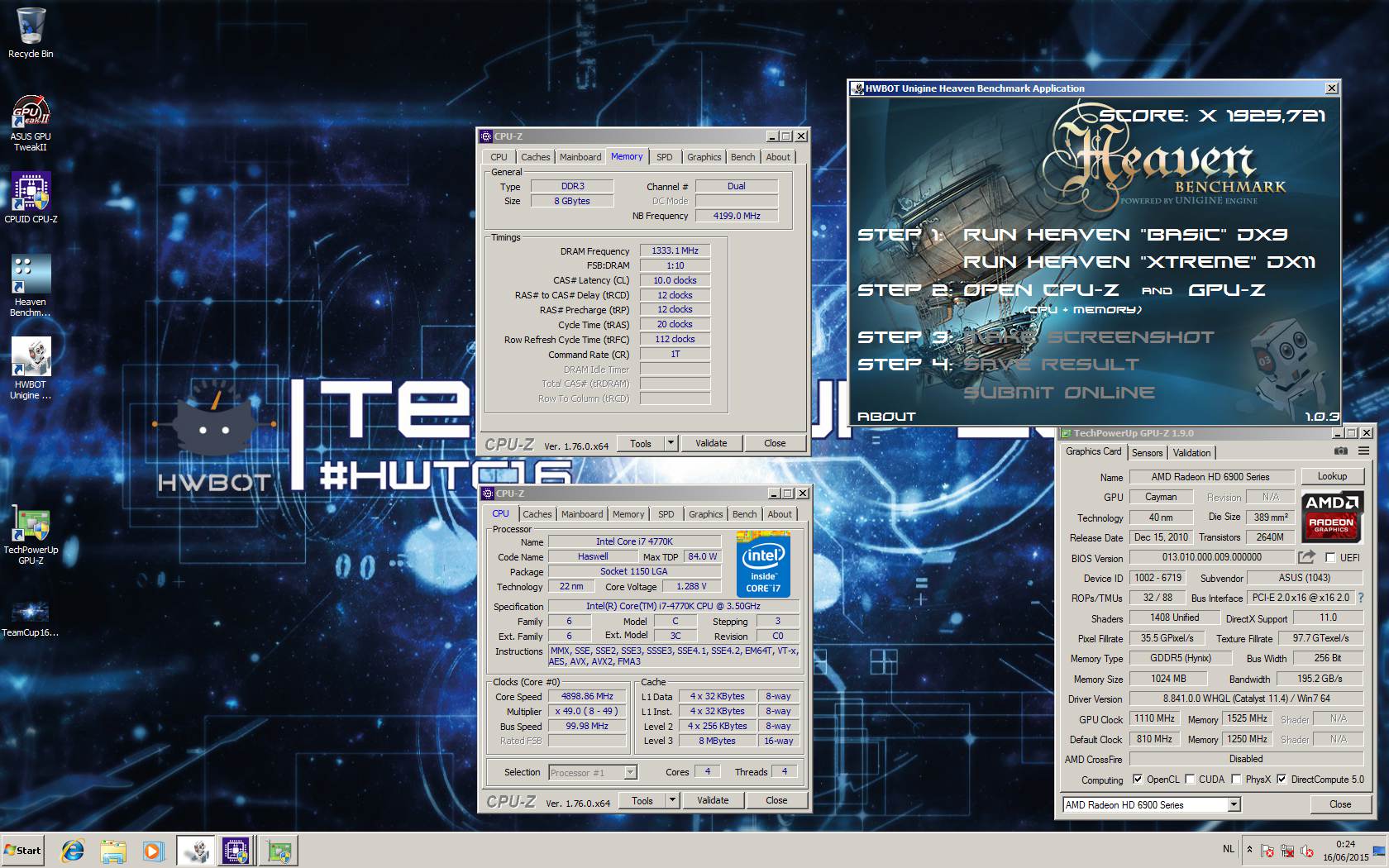This screenshot has height=868, width=1389.
Task: Select TechPowerUp GPU-Z desktop shortcut
Action: (31, 534)
